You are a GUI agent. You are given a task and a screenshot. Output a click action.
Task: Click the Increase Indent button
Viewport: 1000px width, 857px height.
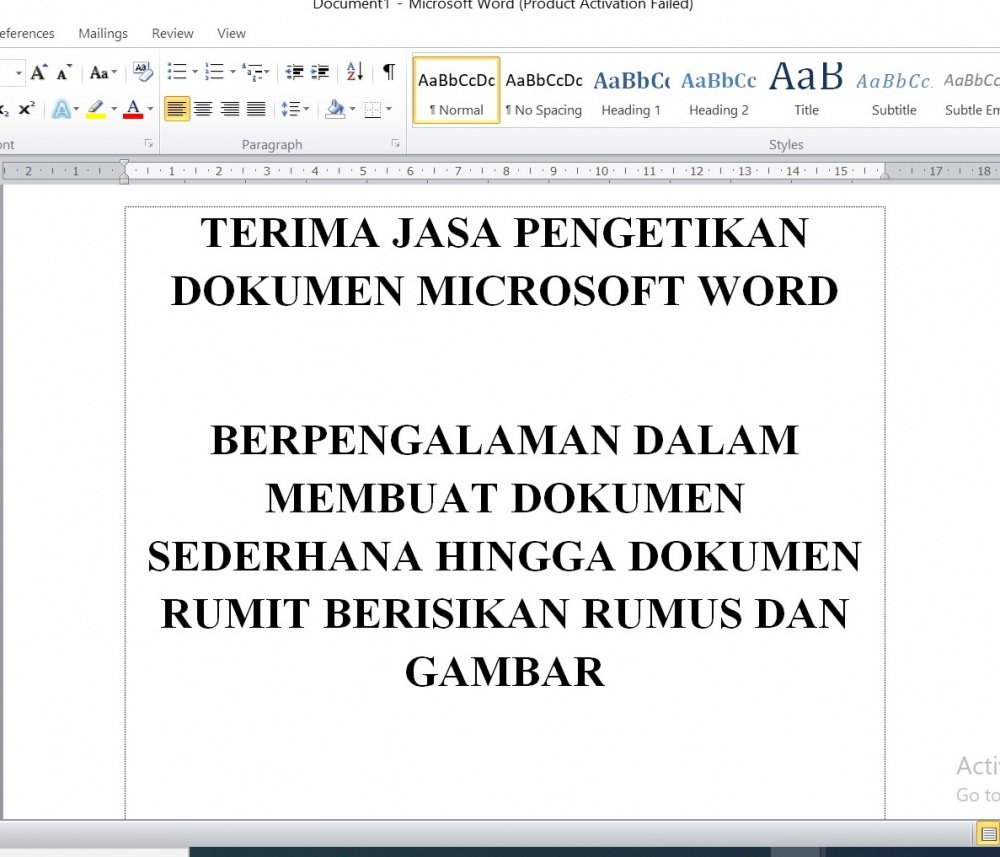(320, 71)
